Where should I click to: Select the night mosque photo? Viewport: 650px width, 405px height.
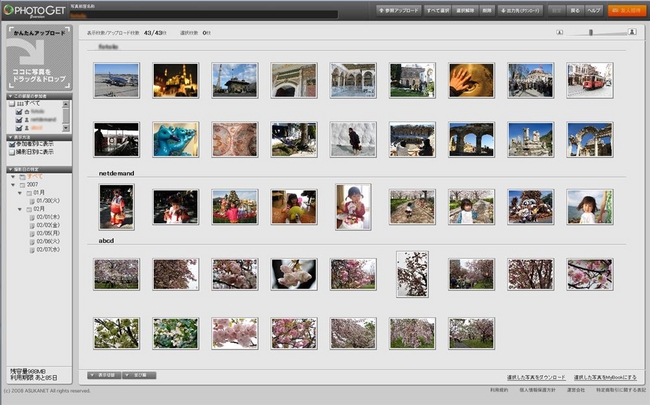(x=176, y=80)
